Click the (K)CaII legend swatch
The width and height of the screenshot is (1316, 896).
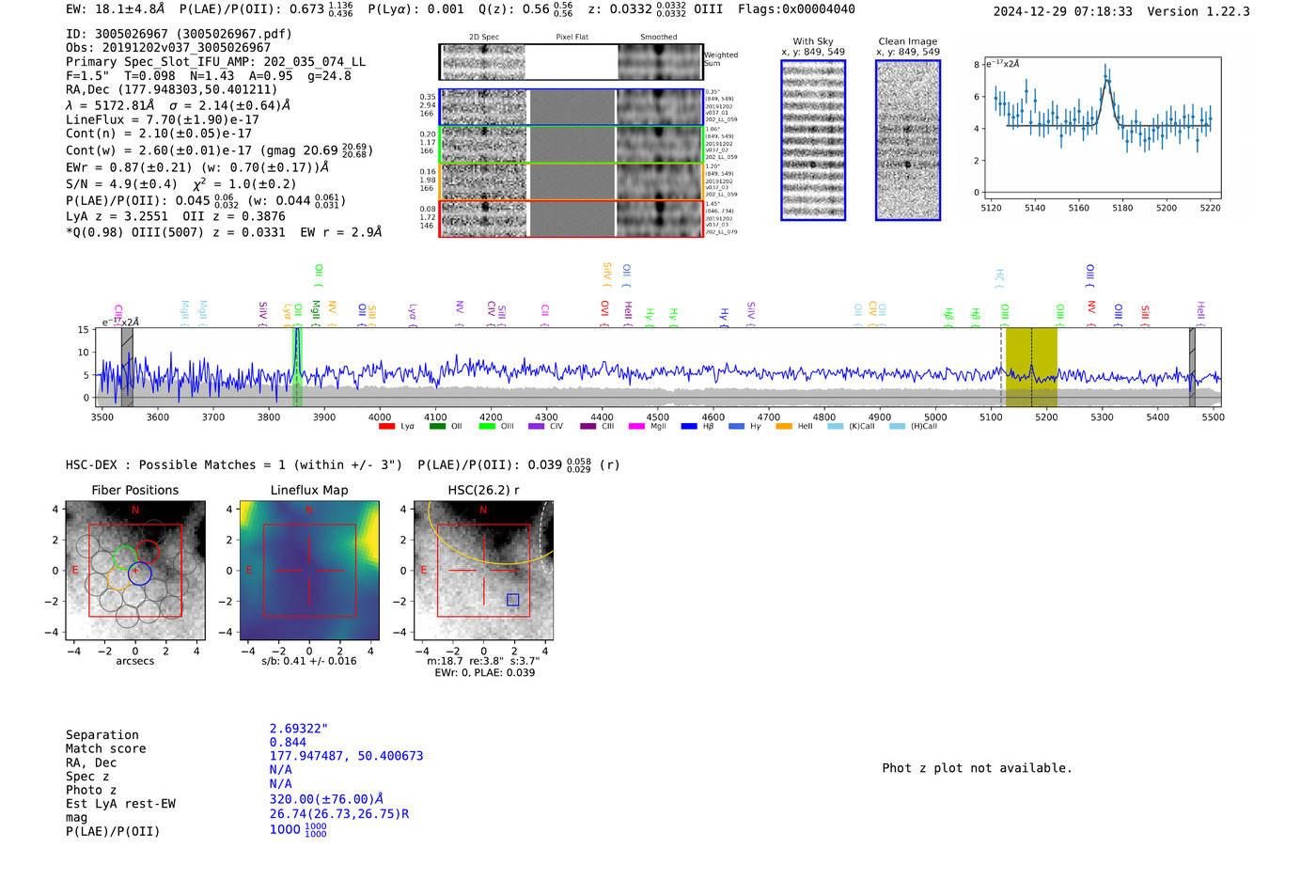(x=835, y=427)
